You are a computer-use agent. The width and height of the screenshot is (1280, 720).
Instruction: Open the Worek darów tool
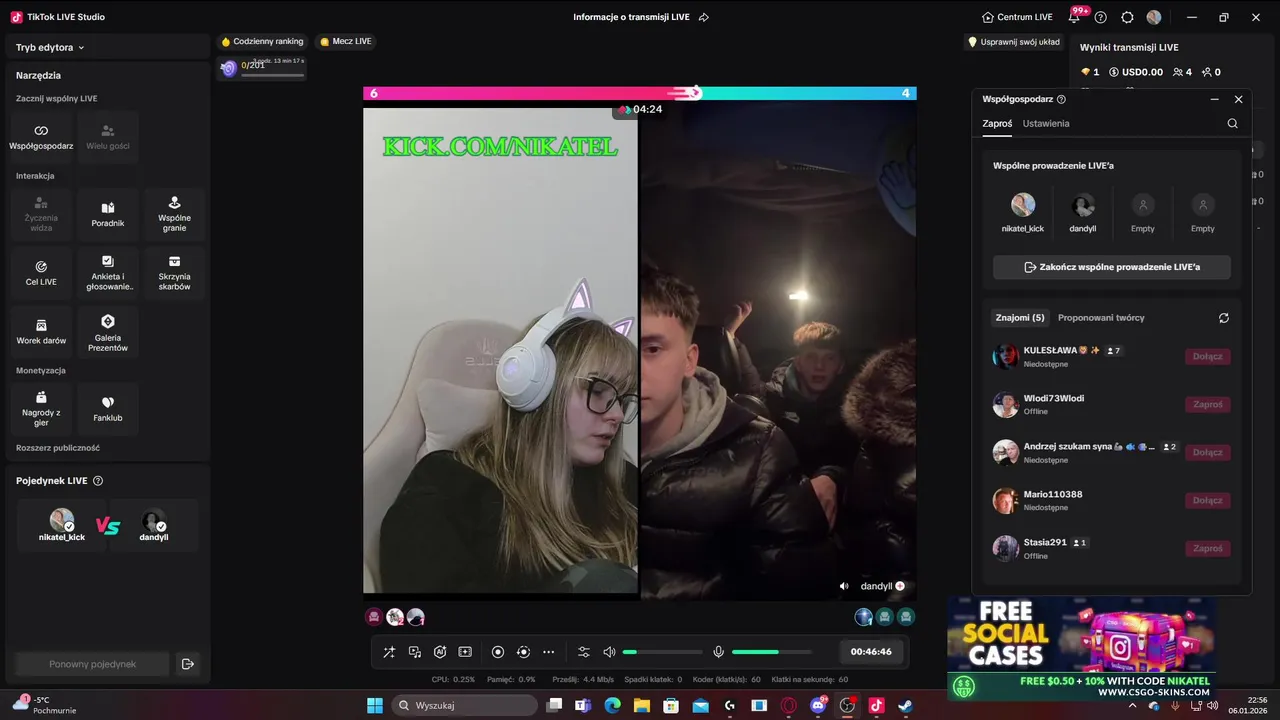tap(41, 332)
